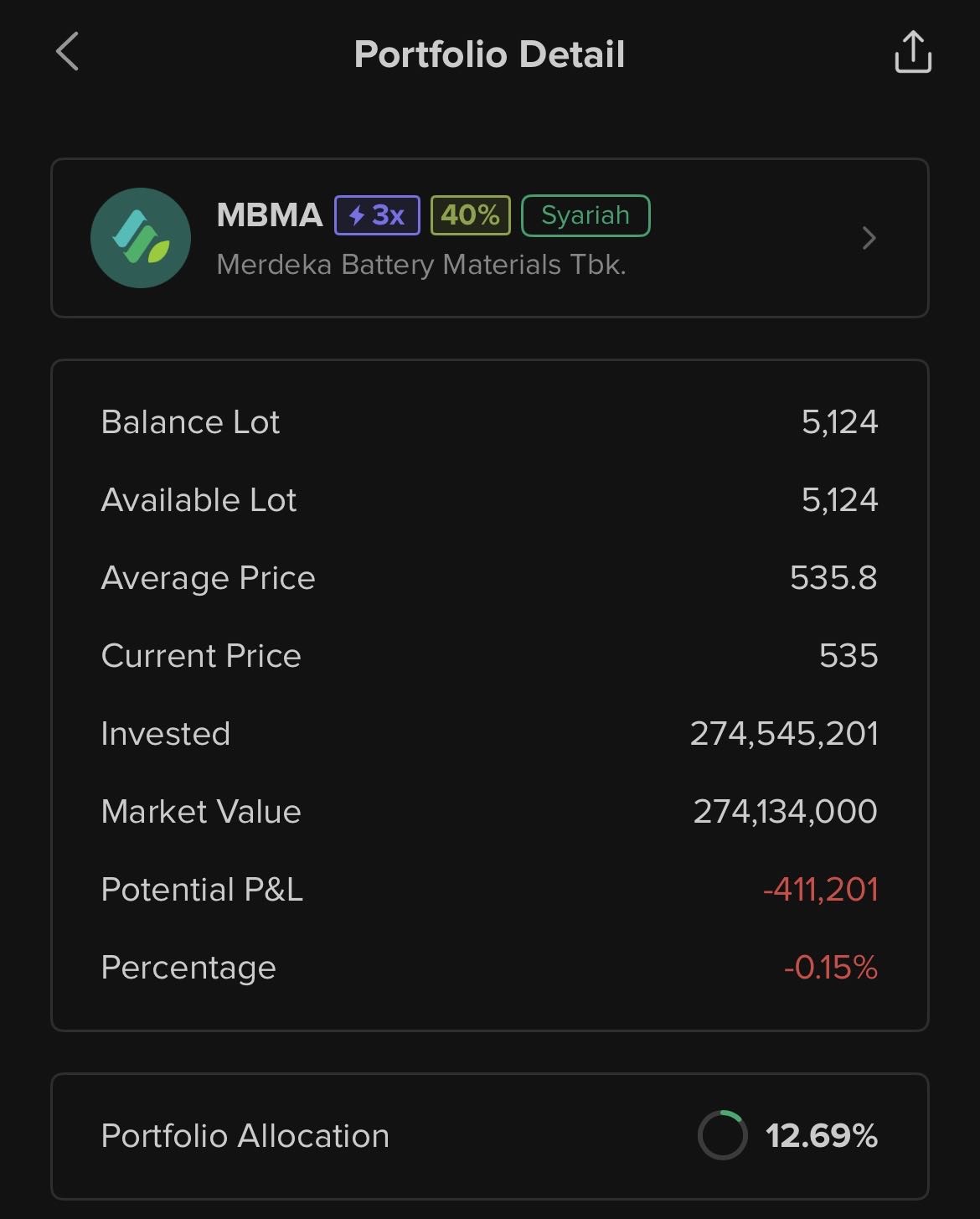The height and width of the screenshot is (1219, 980).
Task: Tap the Potential P&L value -411,201
Action: tap(820, 890)
